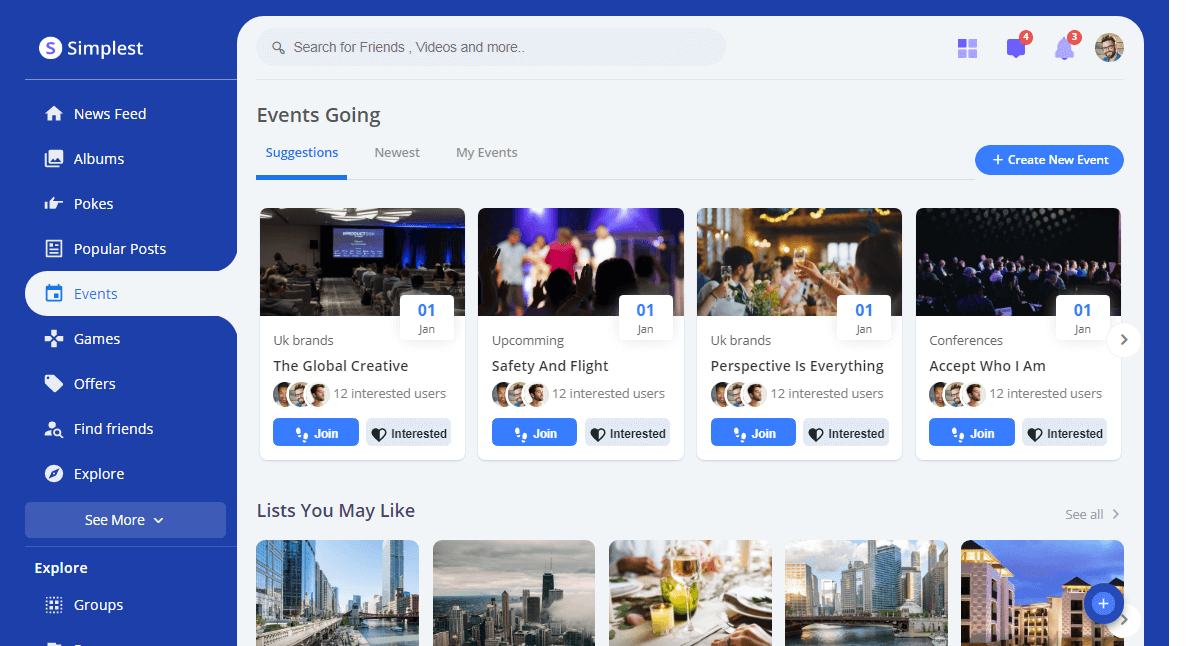Viewport: 1186px width, 646px height.
Task: Open News Feed from sidebar
Action: point(109,114)
